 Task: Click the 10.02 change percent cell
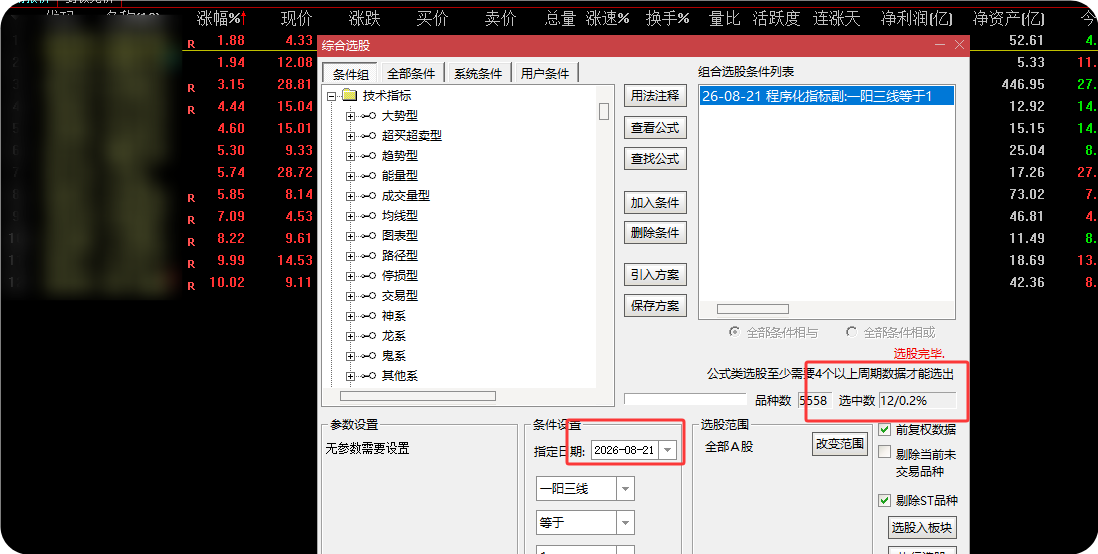coord(227,282)
